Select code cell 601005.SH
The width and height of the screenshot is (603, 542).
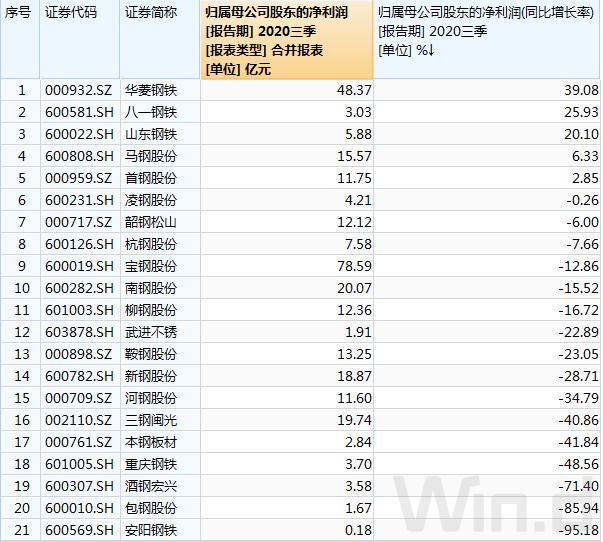coord(79,464)
